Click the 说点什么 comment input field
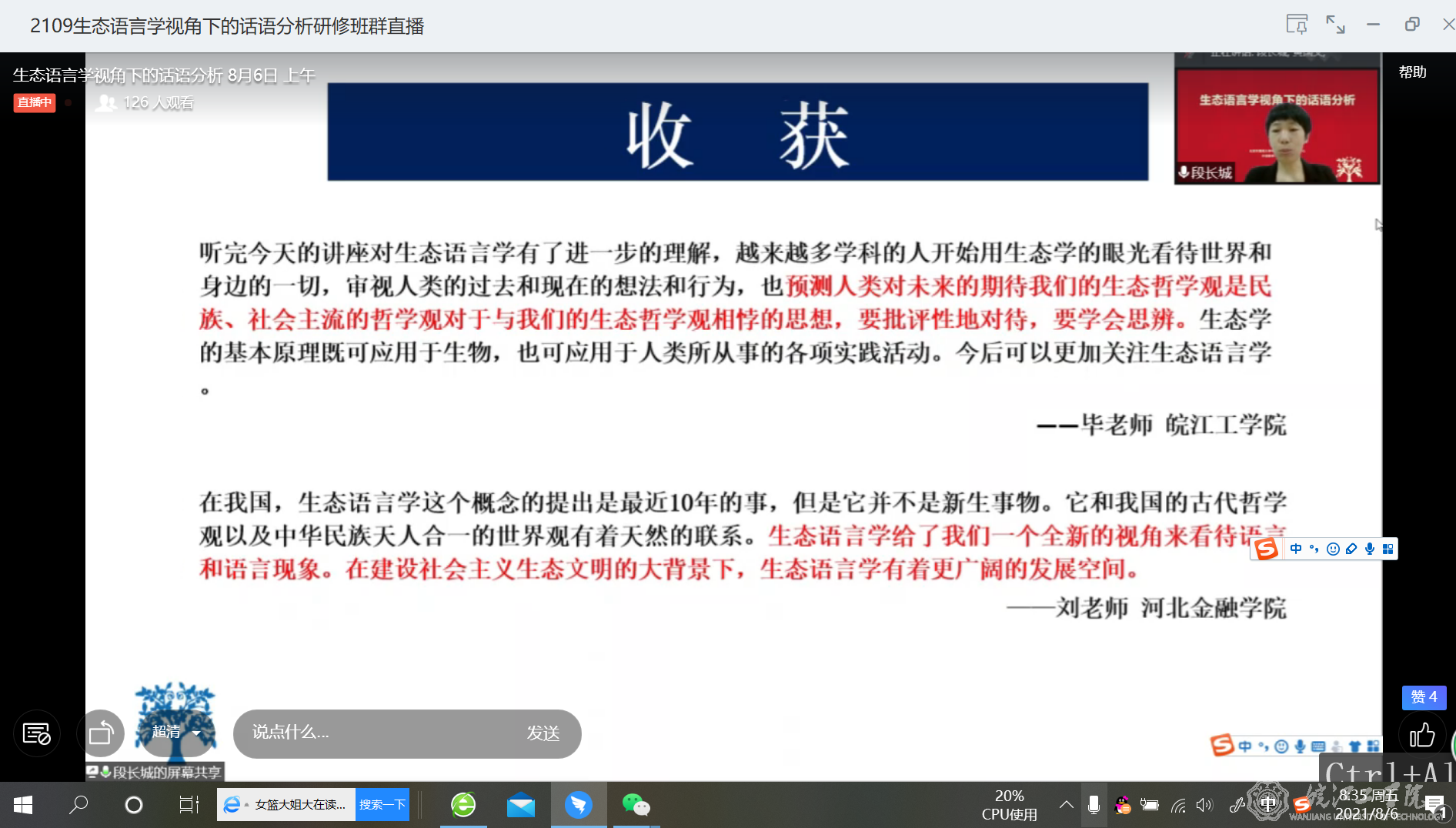This screenshot has height=828, width=1456. click(x=377, y=733)
